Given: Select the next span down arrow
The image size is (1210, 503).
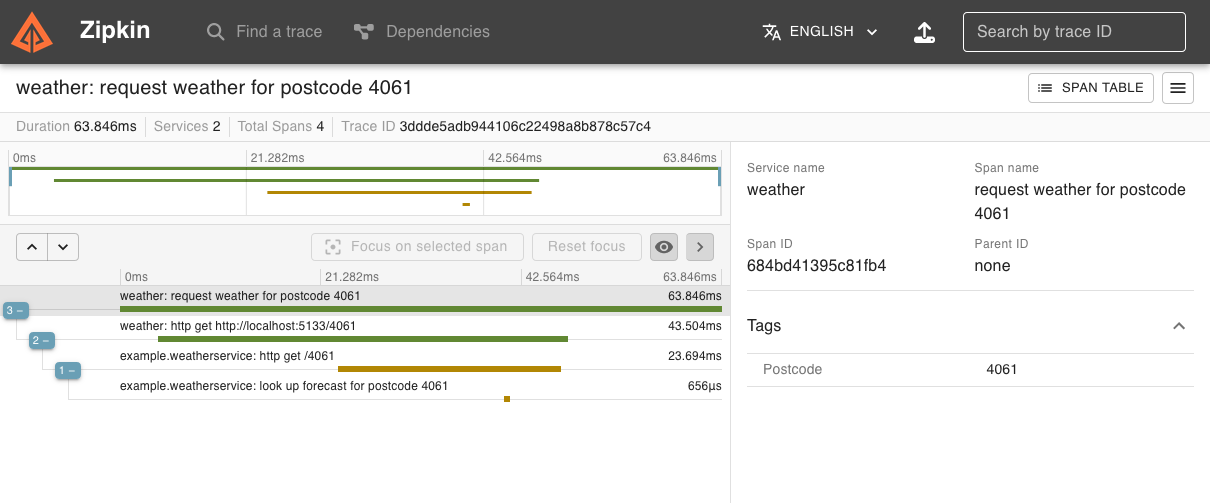Looking at the screenshot, I should pyautogui.click(x=63, y=246).
